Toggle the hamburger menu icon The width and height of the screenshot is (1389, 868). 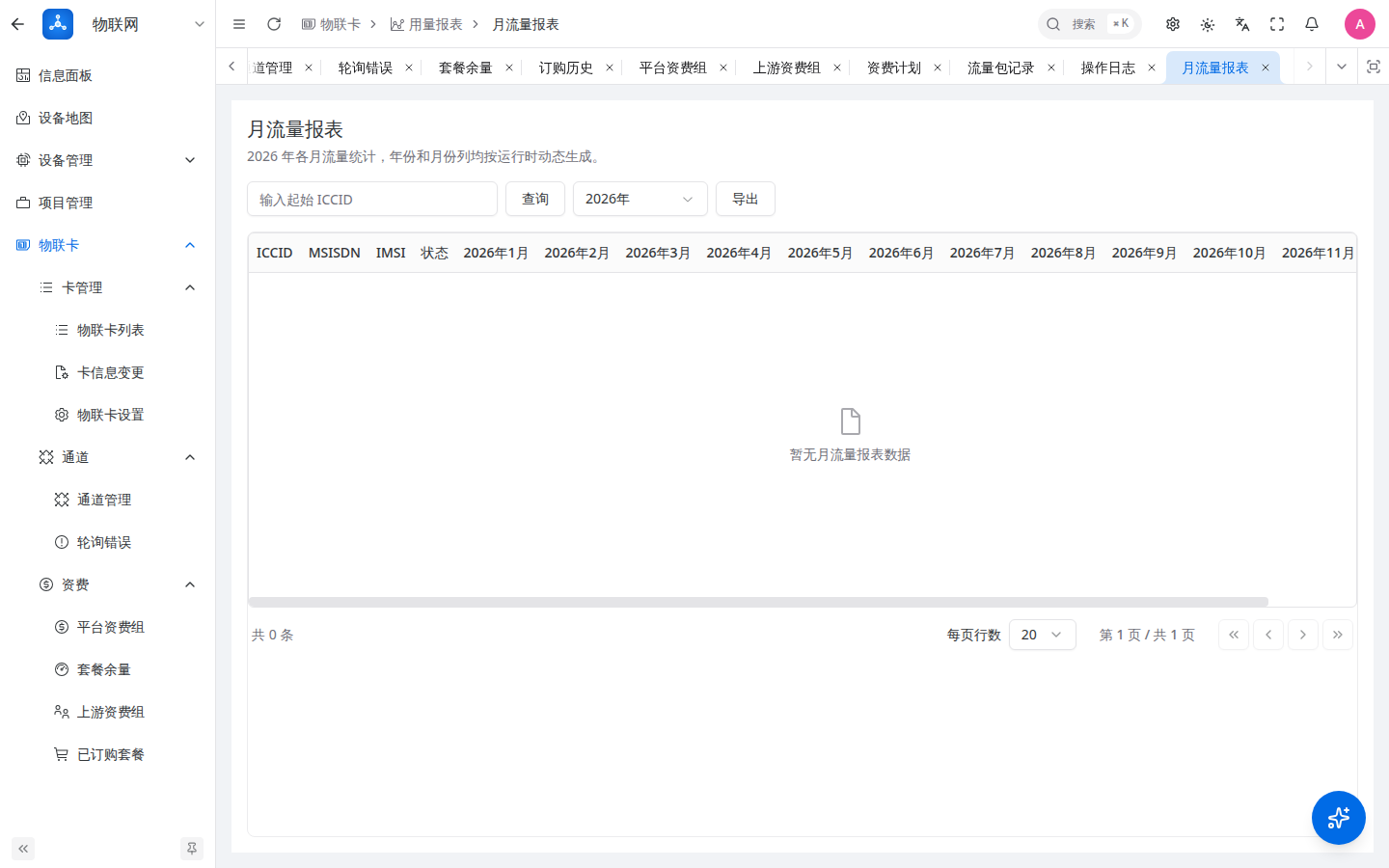(239, 24)
